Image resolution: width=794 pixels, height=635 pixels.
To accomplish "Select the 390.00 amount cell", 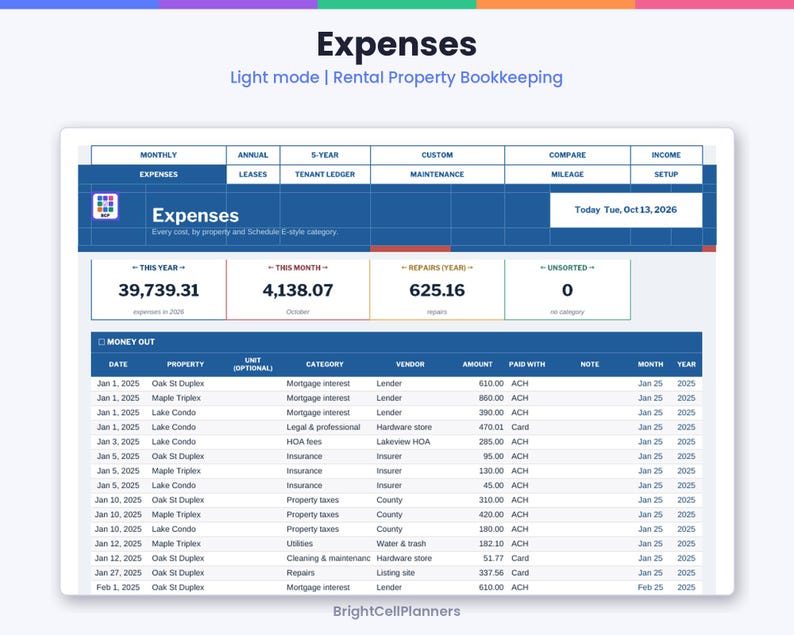I will (479, 413).
